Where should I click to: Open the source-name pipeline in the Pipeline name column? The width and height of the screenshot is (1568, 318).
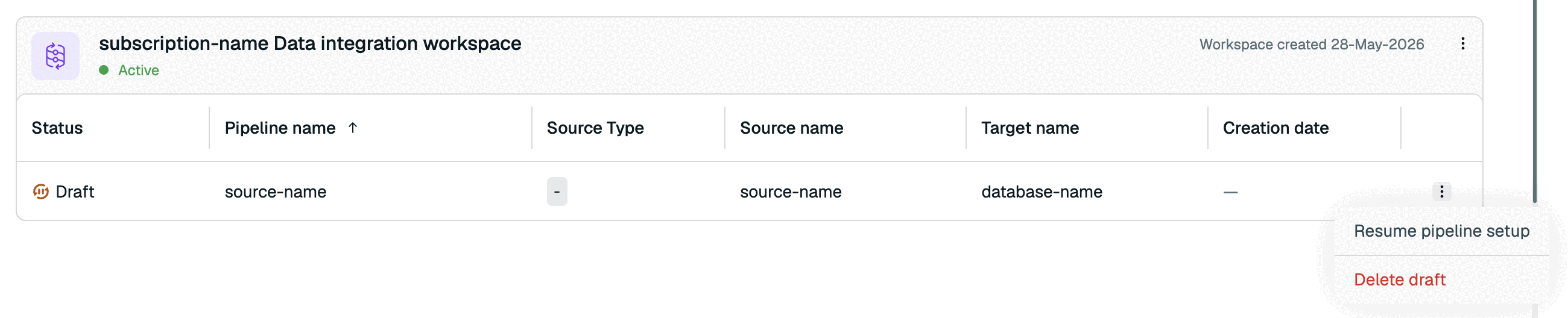pos(275,192)
